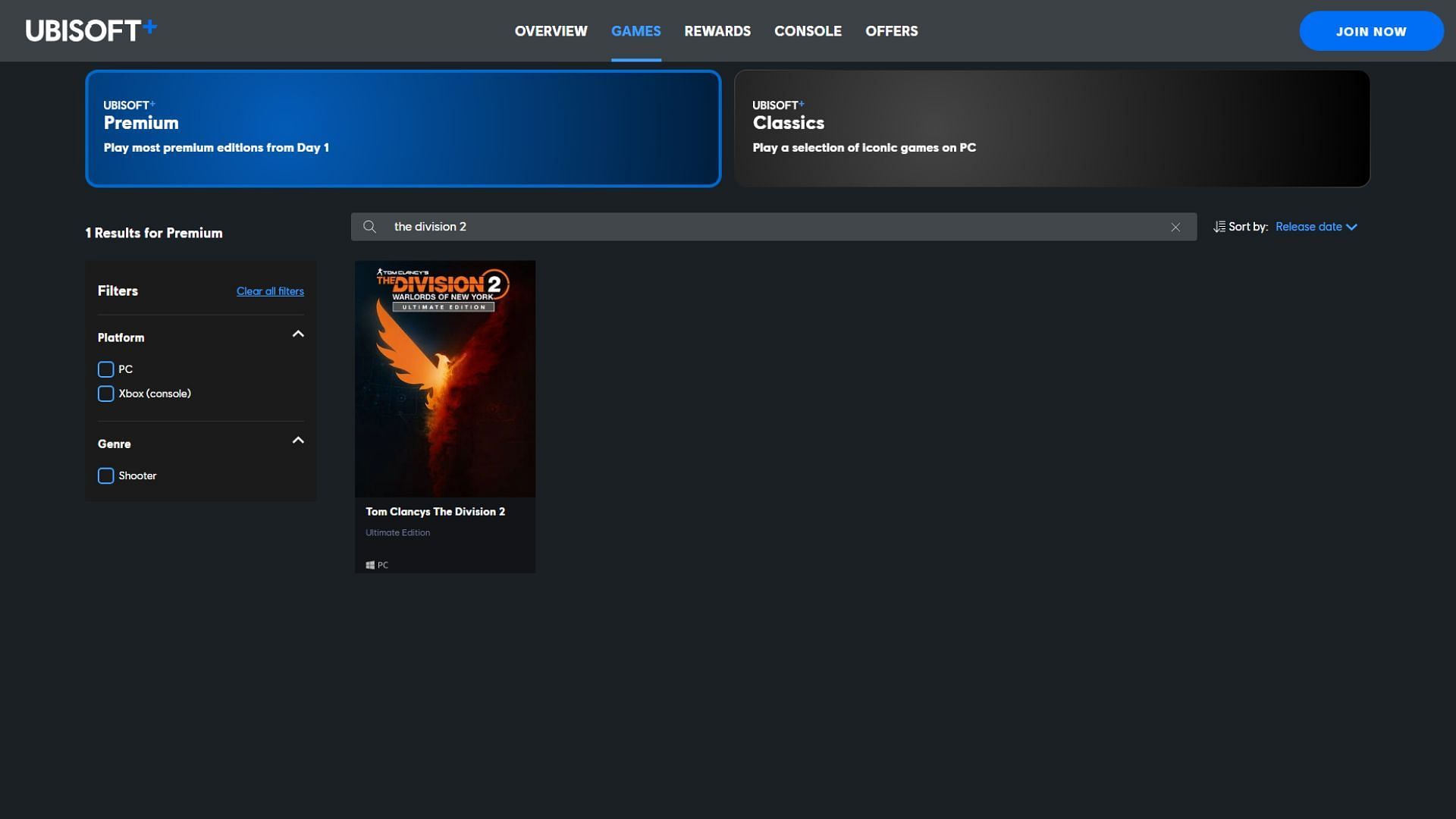This screenshot has width=1456, height=819.
Task: Check the PC platform filter
Action: 105,369
